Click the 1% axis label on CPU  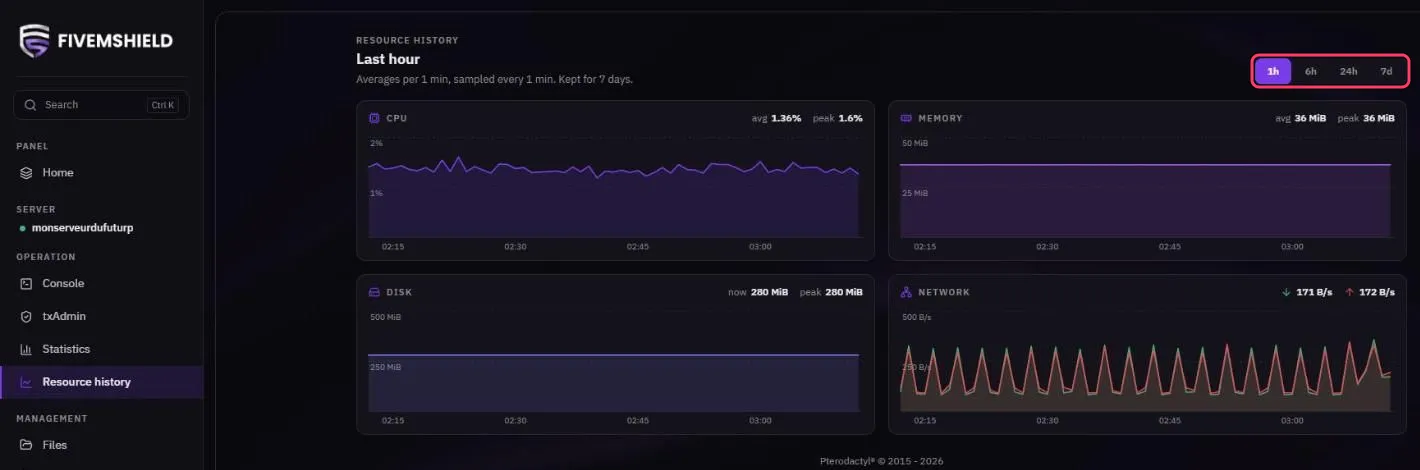(376, 193)
